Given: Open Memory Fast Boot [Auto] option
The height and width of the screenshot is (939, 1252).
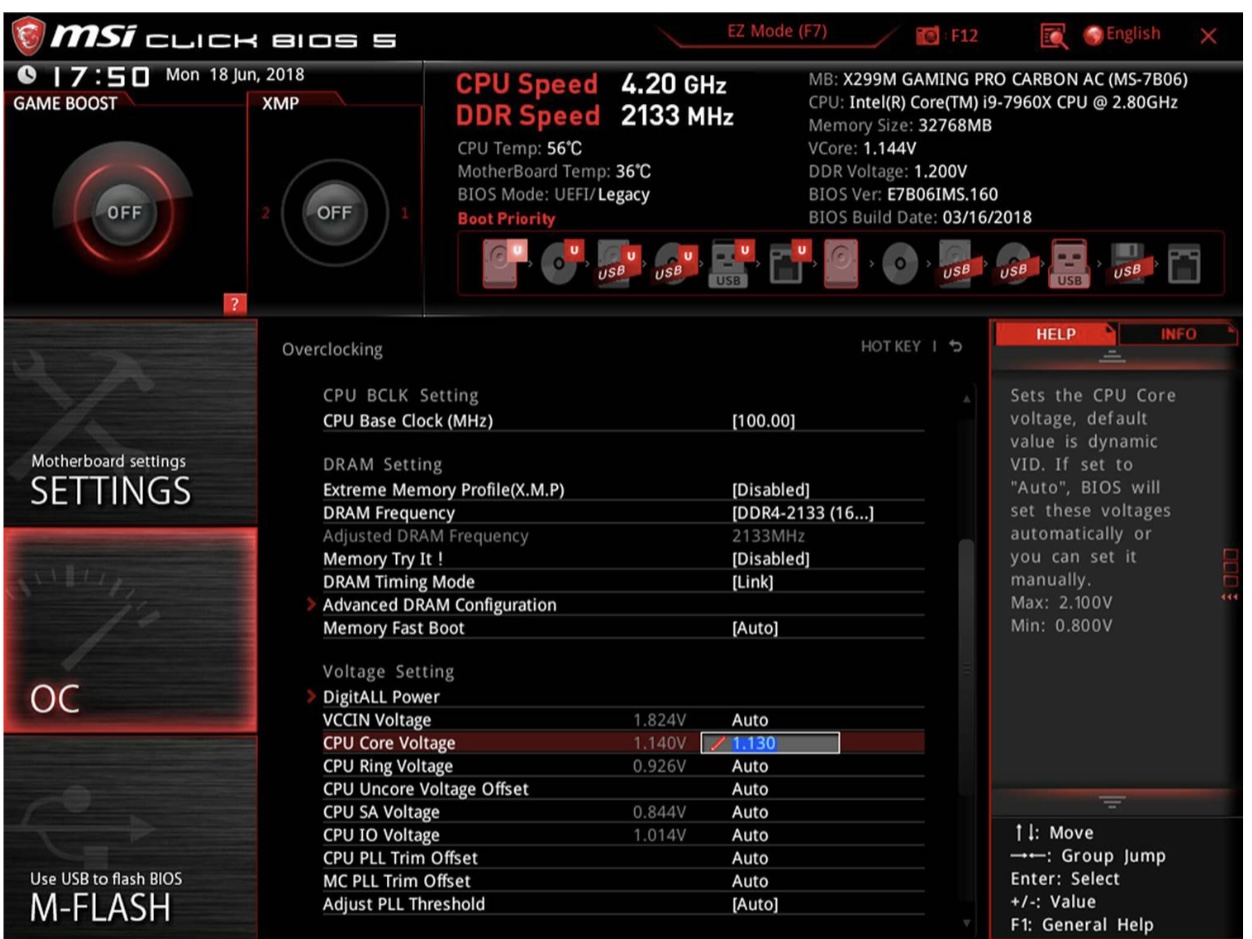Looking at the screenshot, I should (755, 628).
